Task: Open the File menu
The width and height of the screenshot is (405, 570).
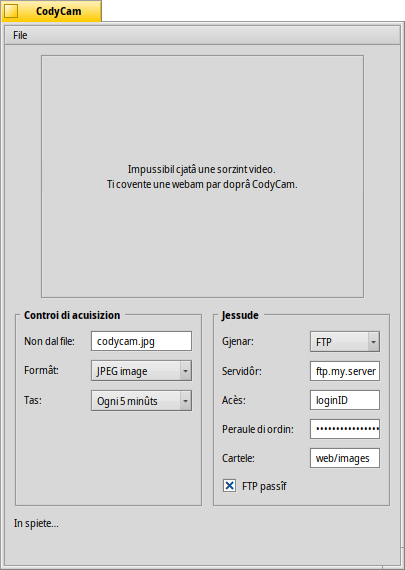Action: pos(20,35)
